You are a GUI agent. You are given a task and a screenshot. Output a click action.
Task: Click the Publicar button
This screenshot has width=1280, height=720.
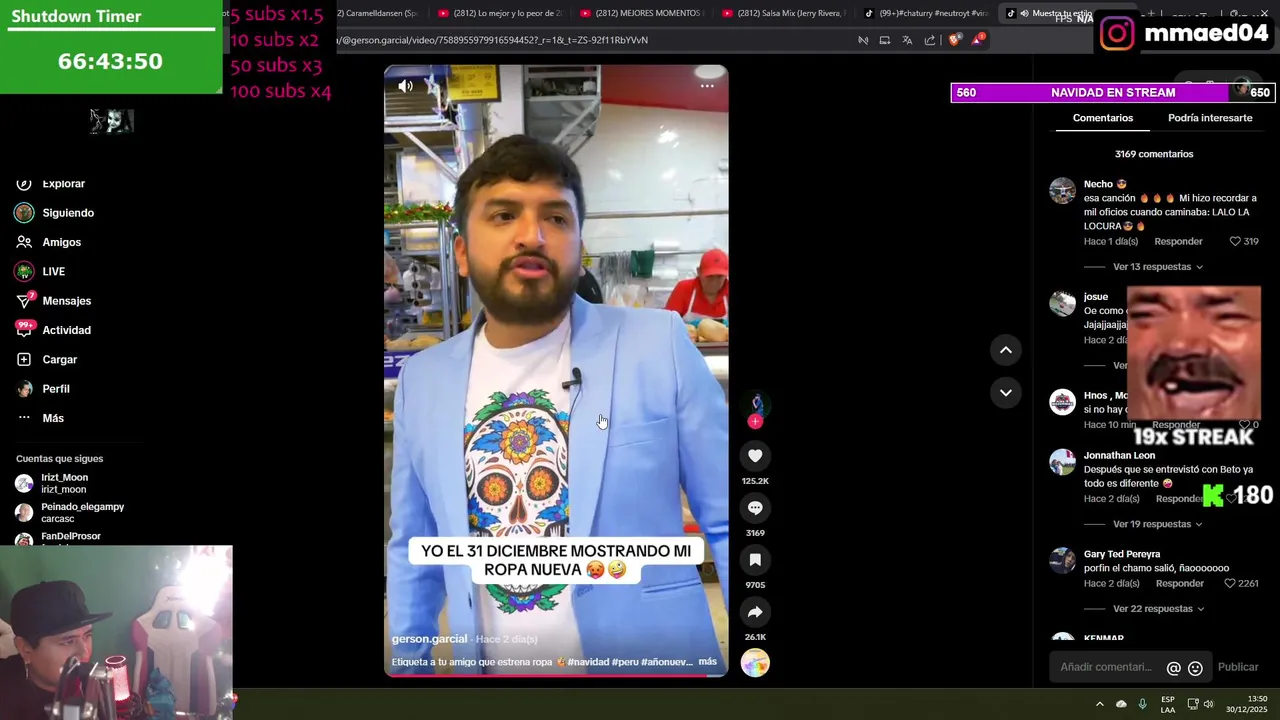(1238, 667)
